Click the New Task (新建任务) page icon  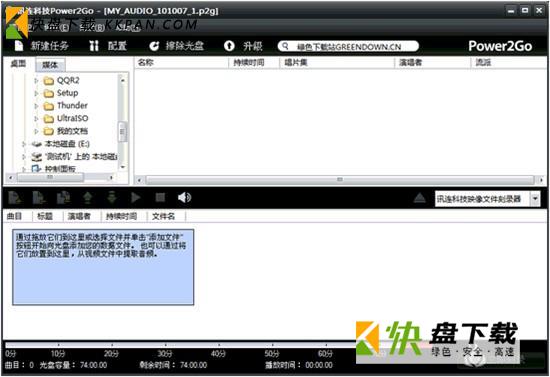click(19, 46)
